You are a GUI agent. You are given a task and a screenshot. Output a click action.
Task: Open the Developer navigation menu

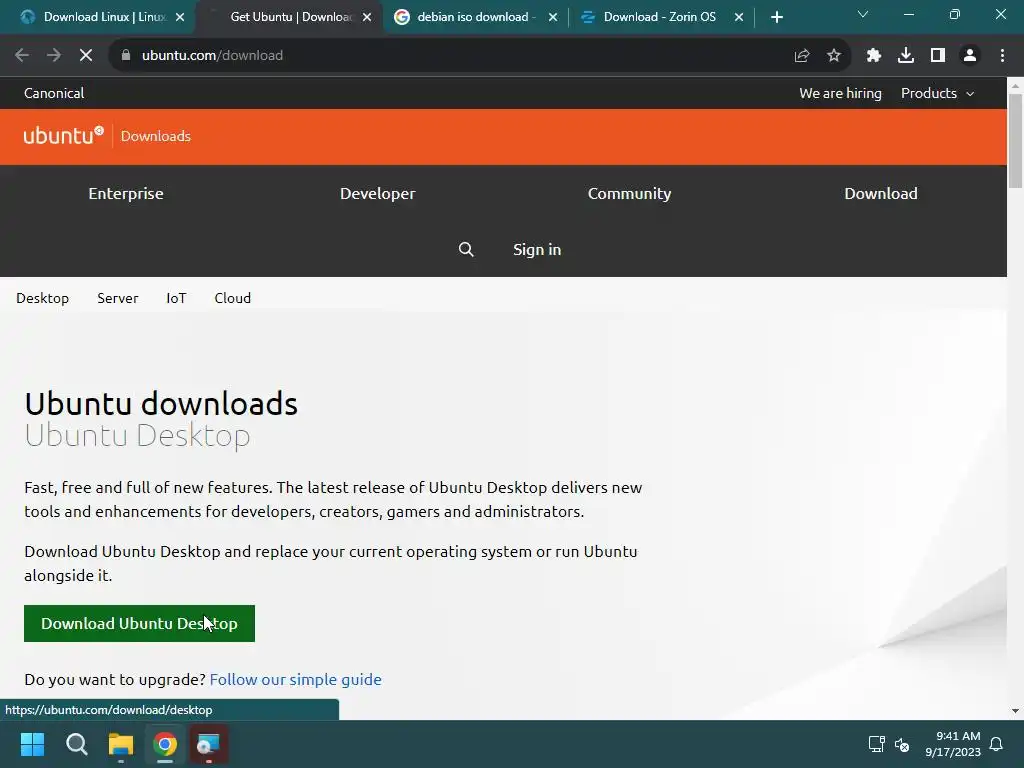pyautogui.click(x=377, y=193)
